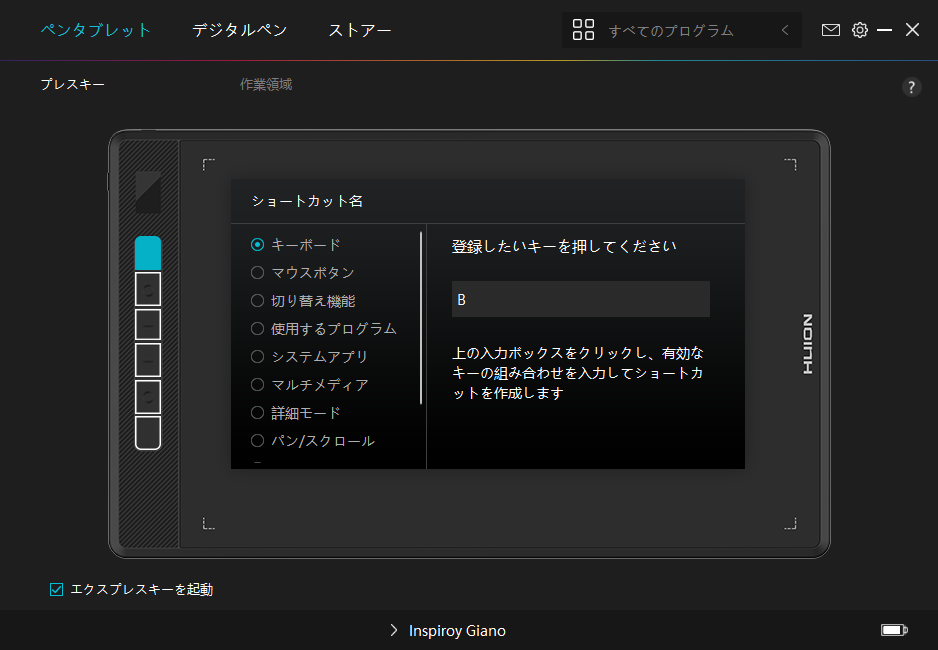
Task: Click the four-square all programs icon
Action: 583,30
